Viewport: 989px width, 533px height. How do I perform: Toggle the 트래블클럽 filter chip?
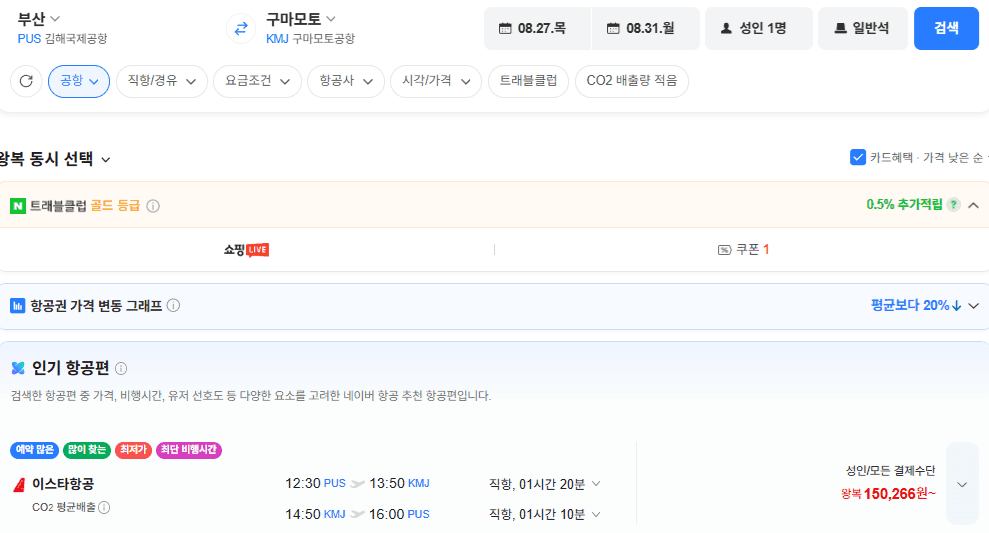pos(529,81)
